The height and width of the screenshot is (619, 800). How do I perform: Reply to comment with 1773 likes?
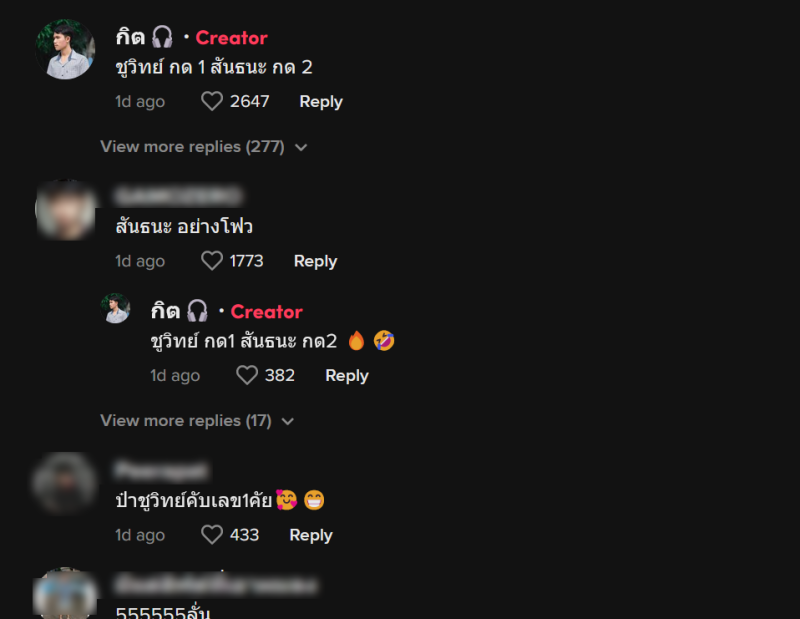pos(315,261)
